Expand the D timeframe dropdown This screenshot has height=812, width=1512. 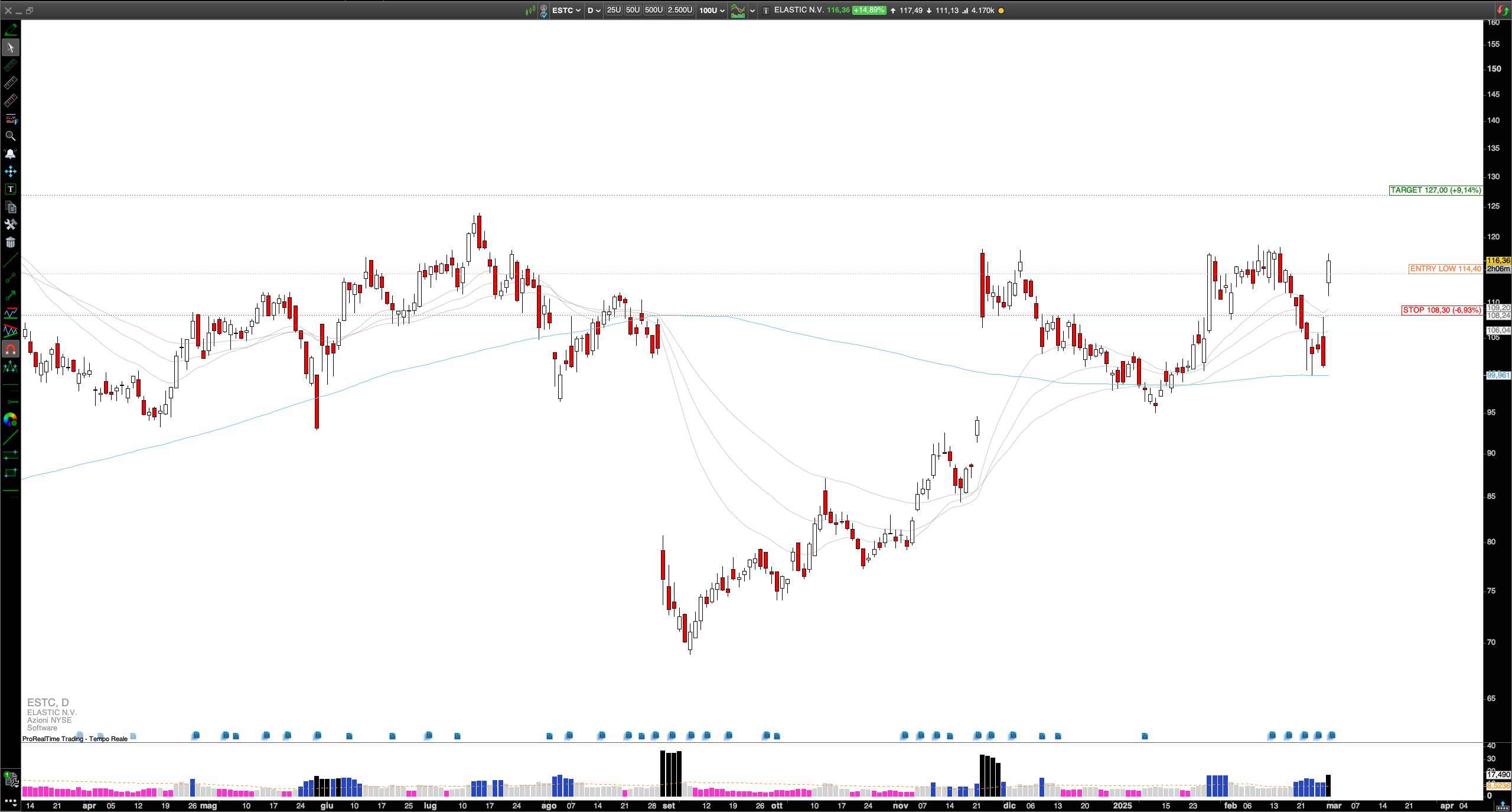[594, 11]
